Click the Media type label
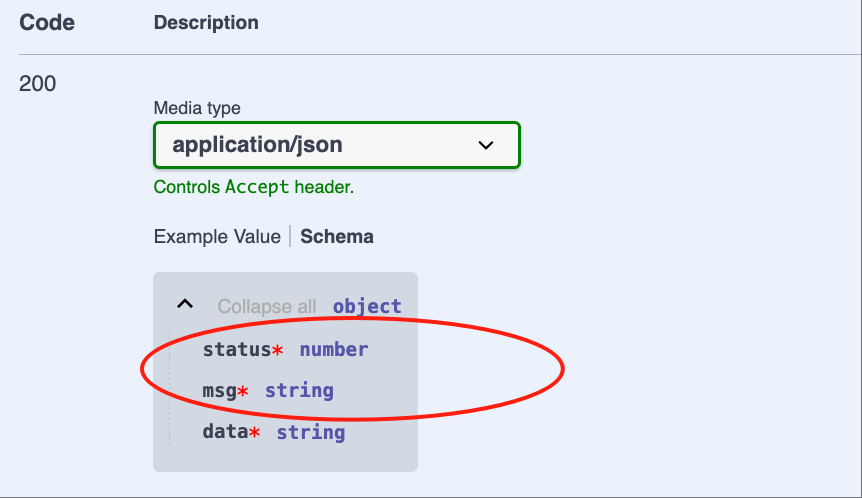The height and width of the screenshot is (498, 862). coord(197,108)
